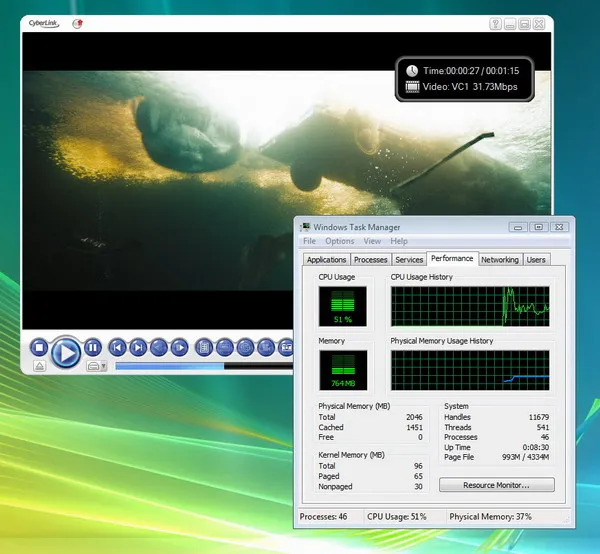This screenshot has height=554, width=600.
Task: Open the Help menu in Task Manager
Action: pyautogui.click(x=399, y=241)
